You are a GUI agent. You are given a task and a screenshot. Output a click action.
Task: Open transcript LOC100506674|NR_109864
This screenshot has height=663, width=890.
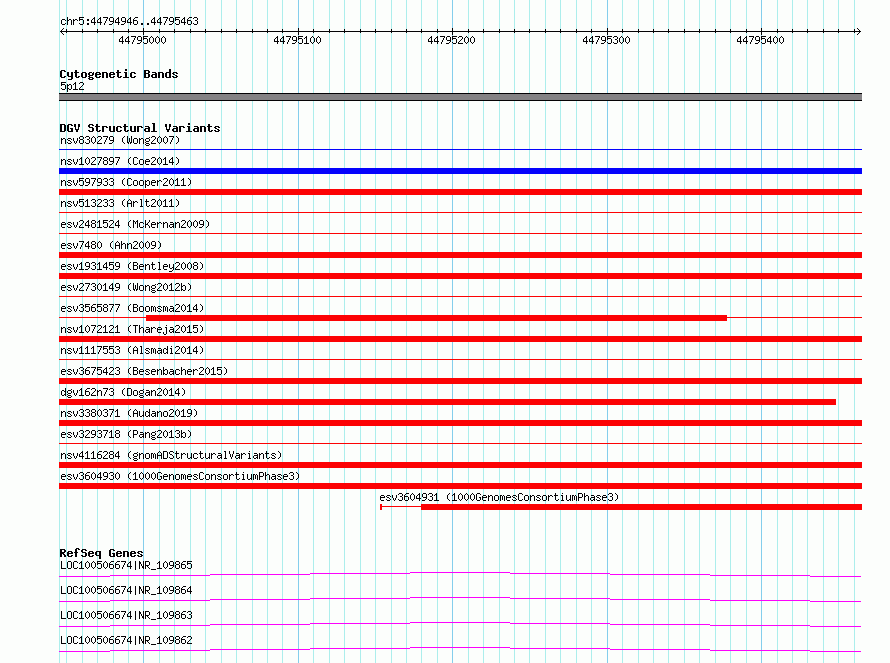127,590
